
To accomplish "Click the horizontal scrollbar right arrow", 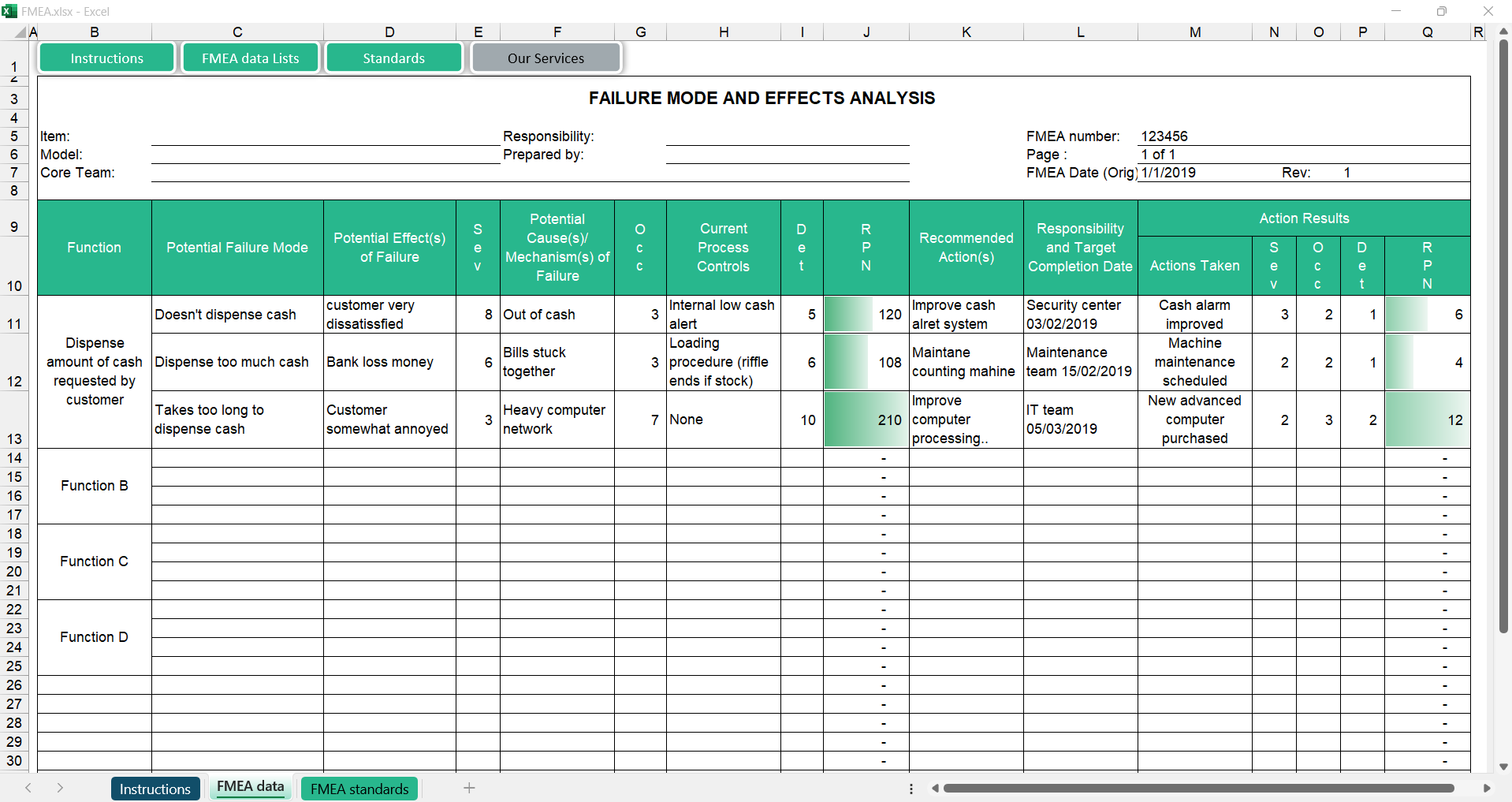I will click(x=1487, y=788).
